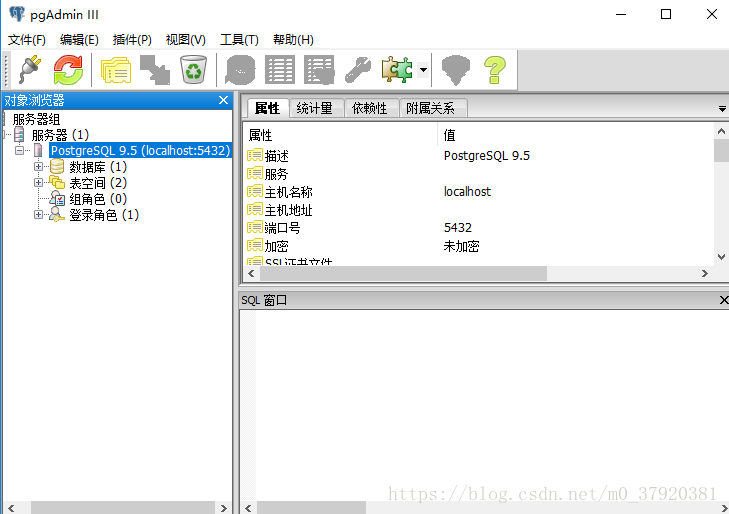Click the pgAdmin elephant title bar icon
729x514 pixels.
(x=17, y=14)
